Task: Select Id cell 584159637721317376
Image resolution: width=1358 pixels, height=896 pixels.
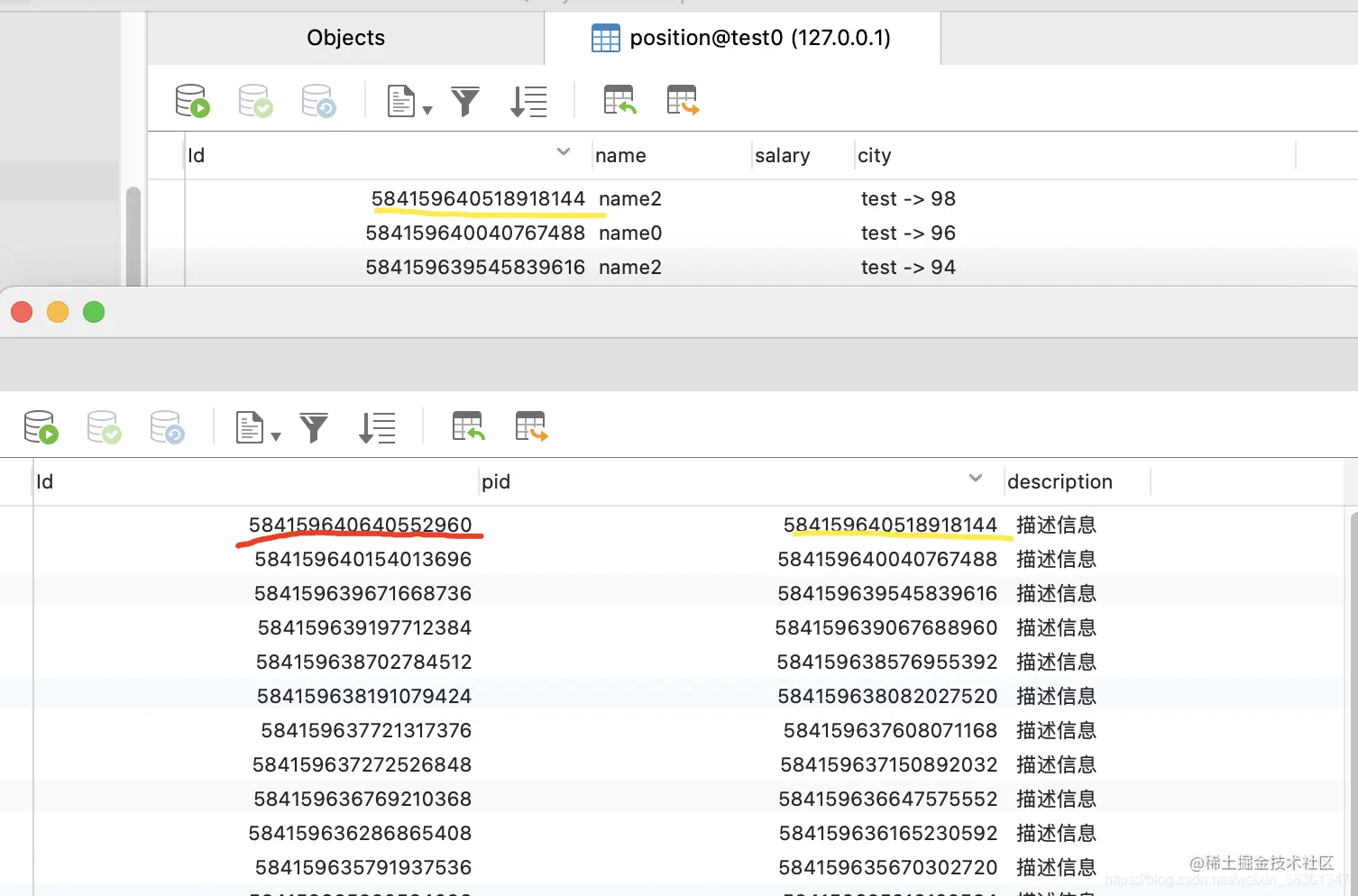Action: tap(366, 731)
